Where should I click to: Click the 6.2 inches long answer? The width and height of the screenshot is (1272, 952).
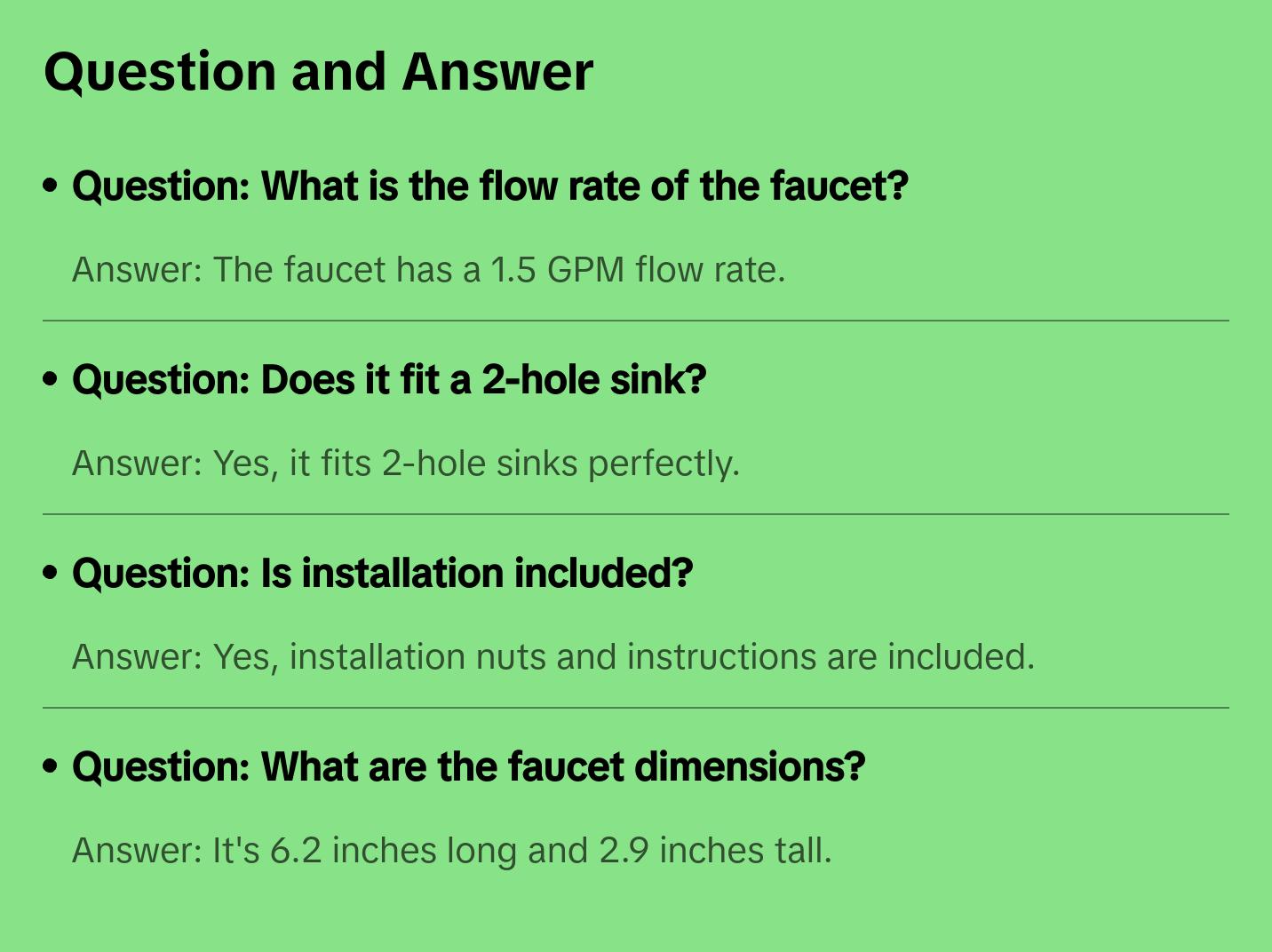(x=451, y=851)
